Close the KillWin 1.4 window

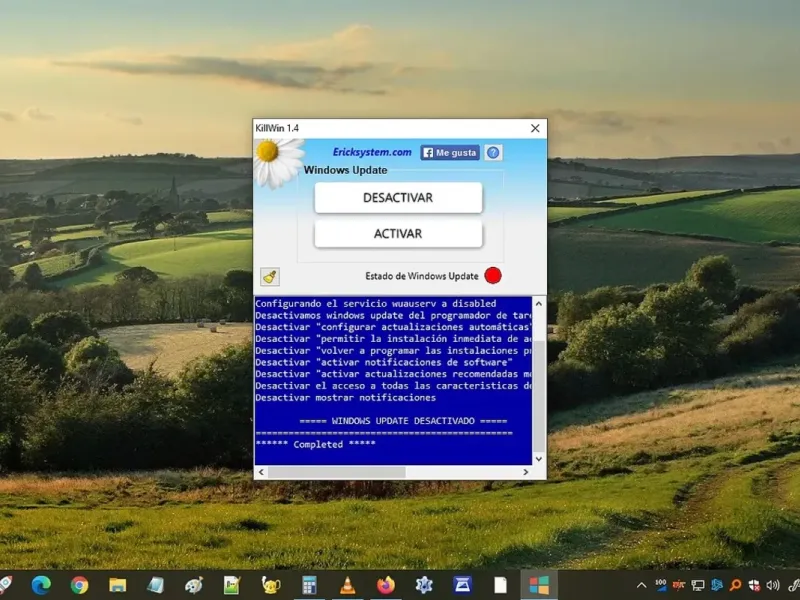pos(535,129)
